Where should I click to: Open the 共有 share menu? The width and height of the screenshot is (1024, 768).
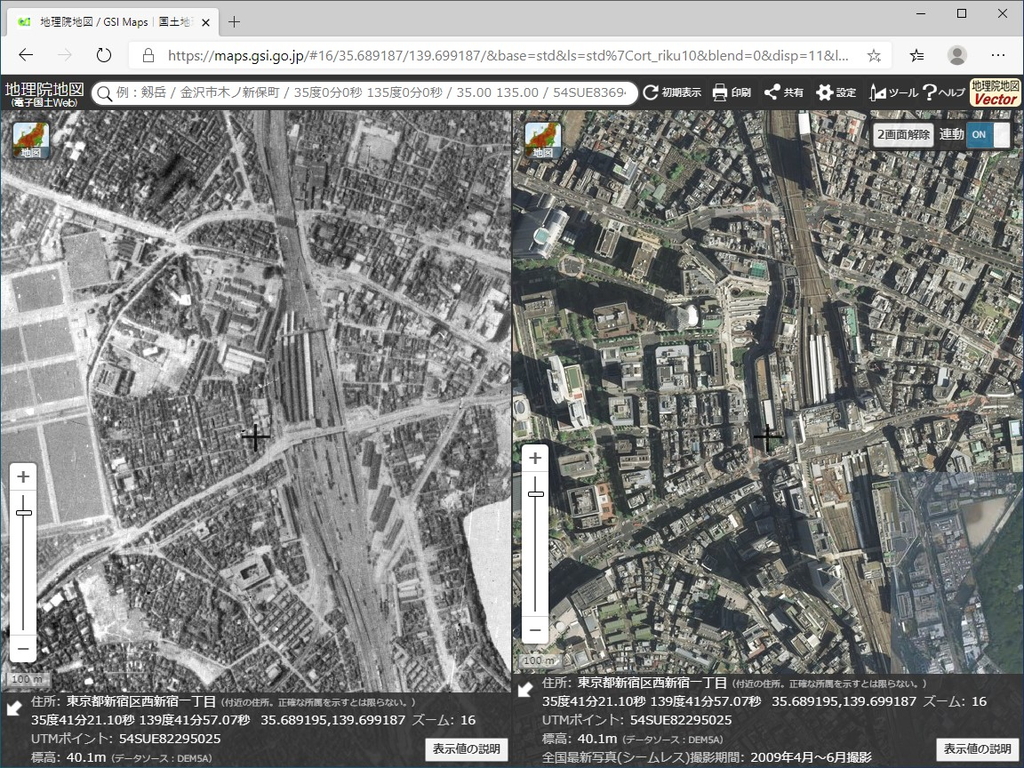point(784,93)
